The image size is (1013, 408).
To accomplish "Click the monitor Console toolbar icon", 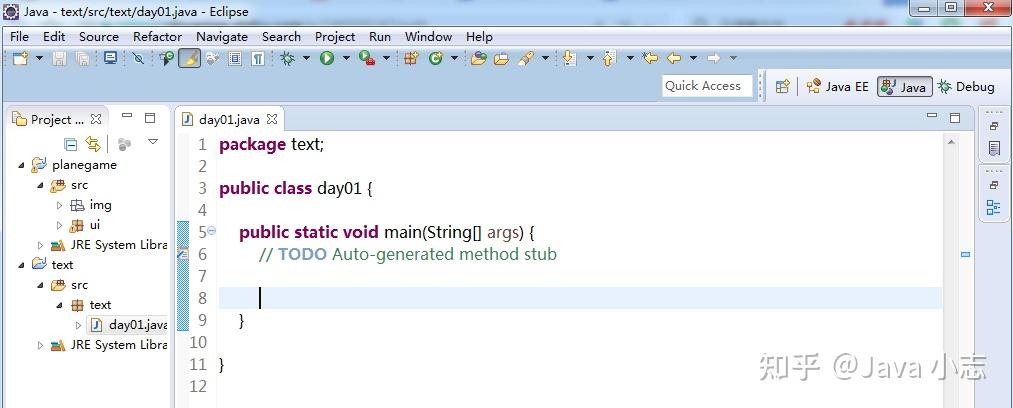I will [110, 59].
